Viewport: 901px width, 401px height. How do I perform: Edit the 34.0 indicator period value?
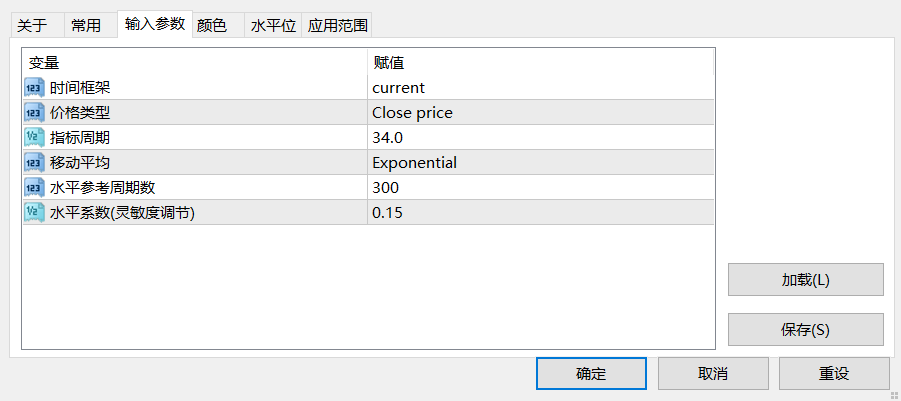(541, 138)
